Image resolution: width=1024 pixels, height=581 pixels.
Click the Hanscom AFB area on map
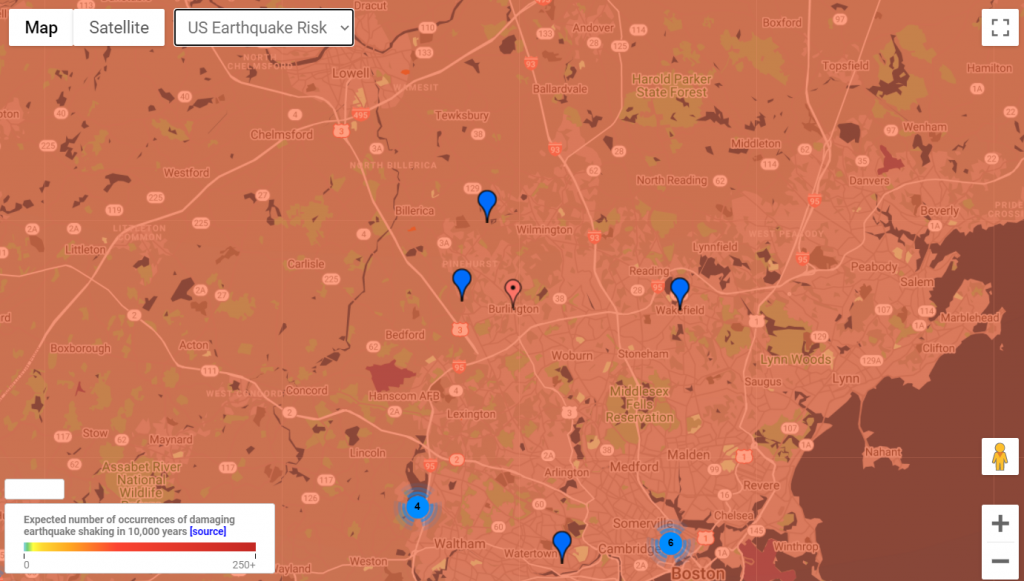384,395
